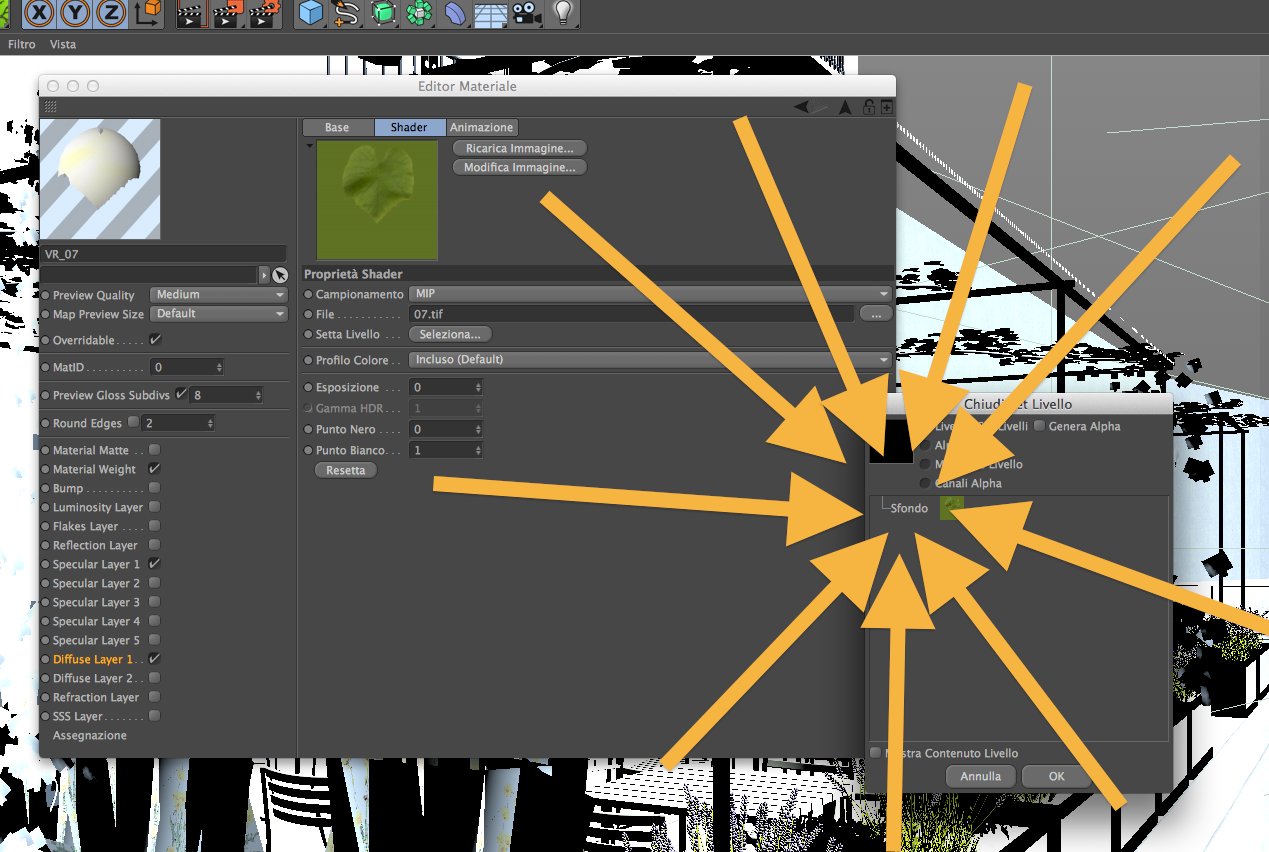Toggle the X axis lock icon
This screenshot has width=1269, height=852.
40,13
